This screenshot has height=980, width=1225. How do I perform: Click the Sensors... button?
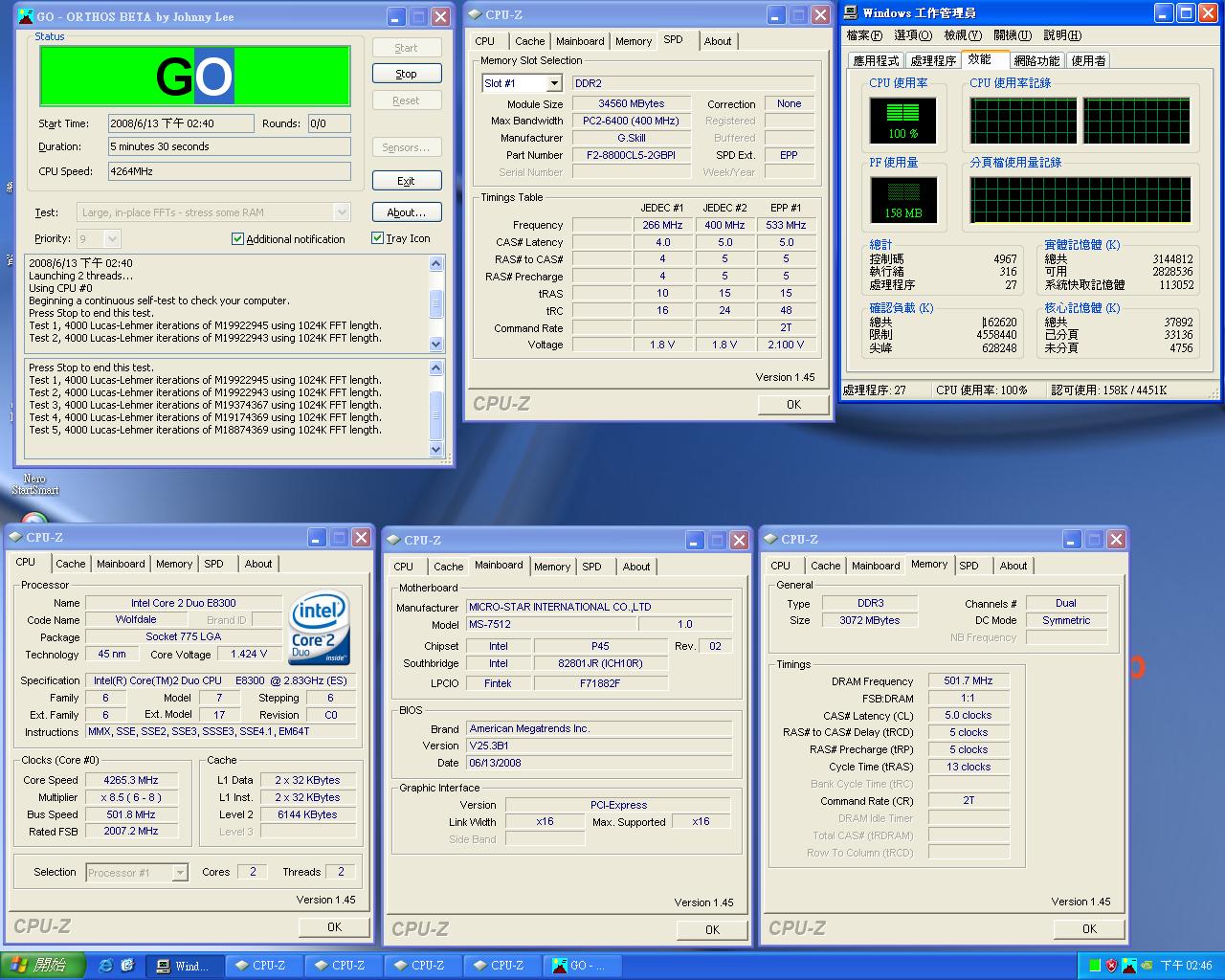tap(407, 147)
